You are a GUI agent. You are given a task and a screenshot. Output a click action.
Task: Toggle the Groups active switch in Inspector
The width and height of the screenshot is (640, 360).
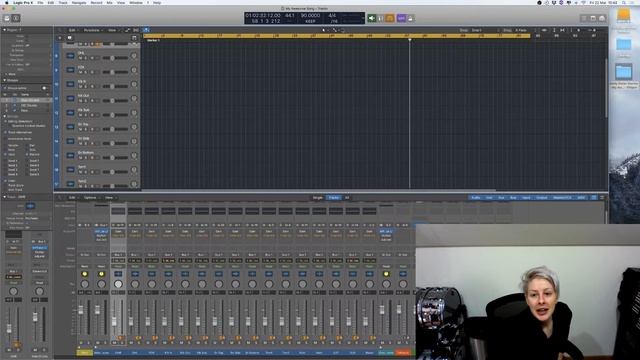(44, 88)
